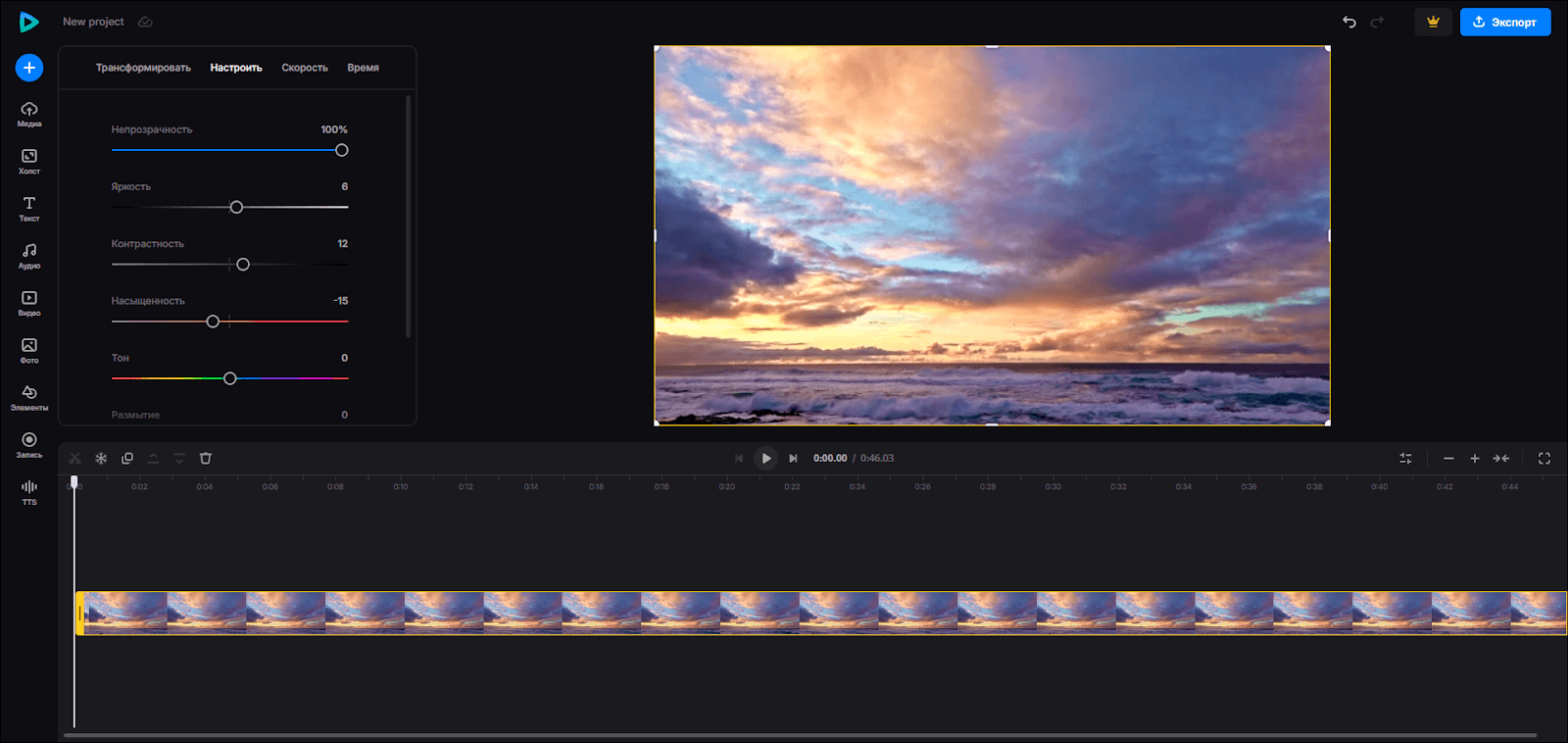The image size is (1568, 743).
Task: Toggle fullscreen preview mode
Action: [1544, 458]
